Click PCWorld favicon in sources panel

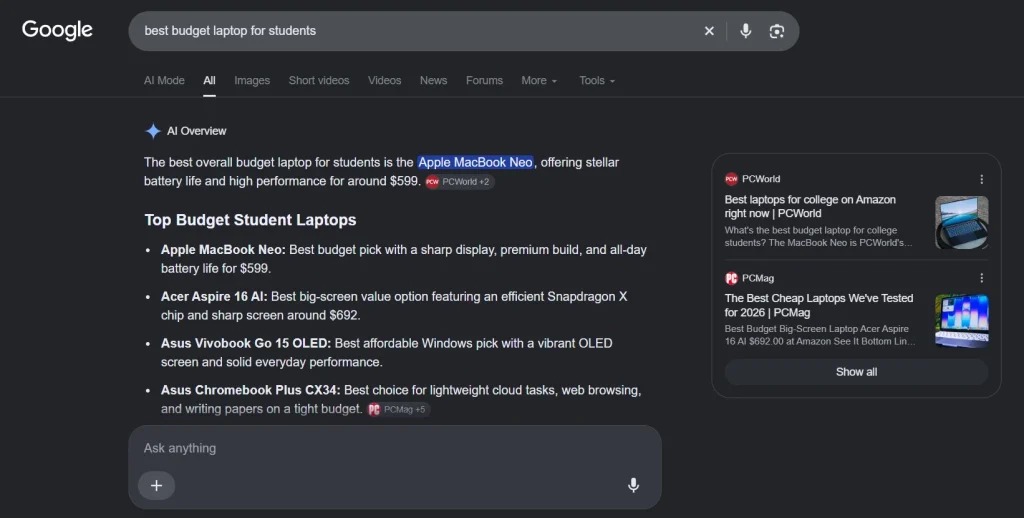point(731,179)
